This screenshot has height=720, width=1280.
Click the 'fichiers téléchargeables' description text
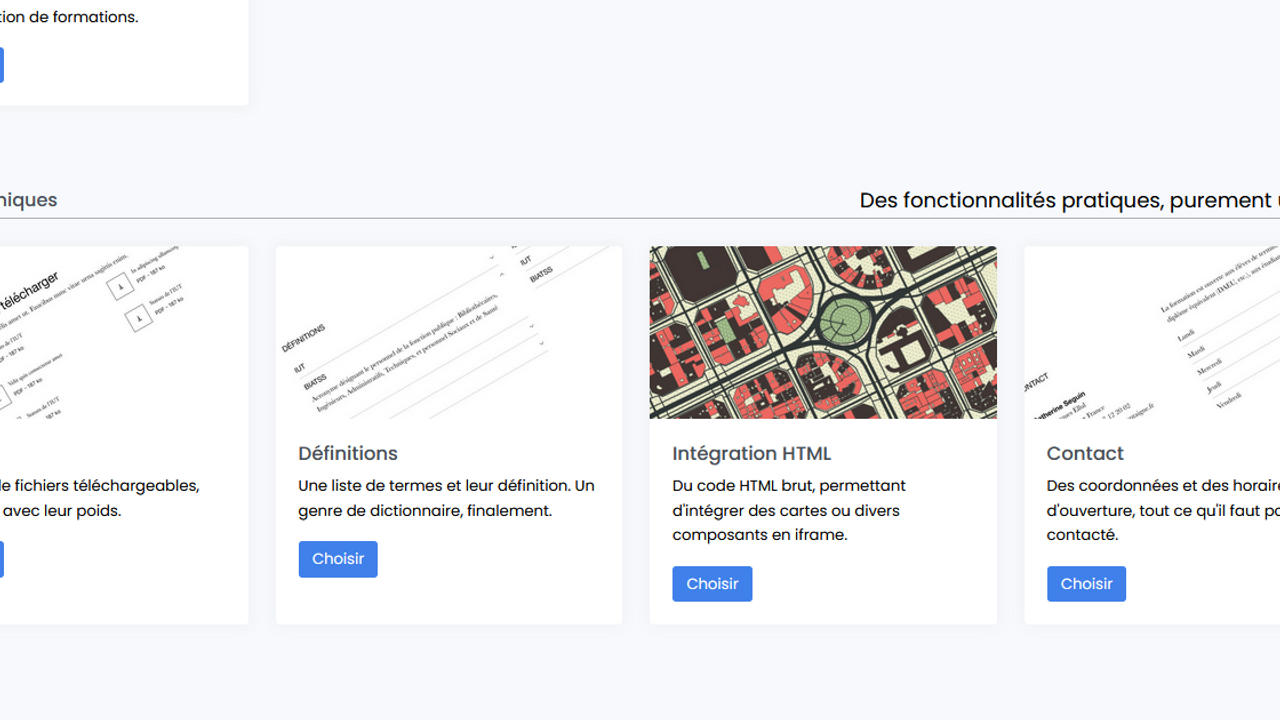point(100,498)
